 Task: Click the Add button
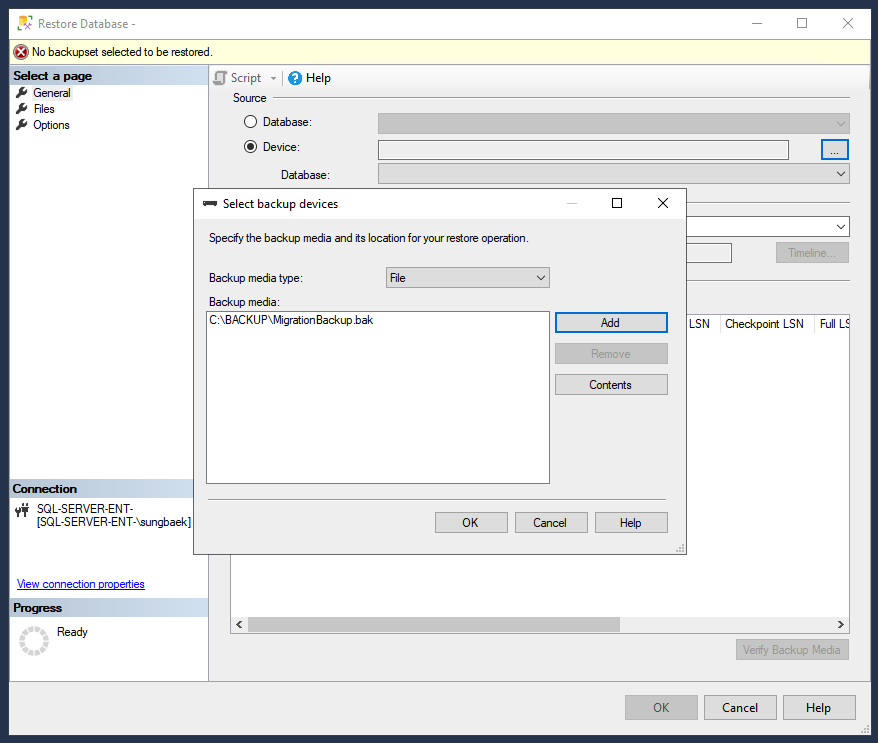tap(610, 322)
